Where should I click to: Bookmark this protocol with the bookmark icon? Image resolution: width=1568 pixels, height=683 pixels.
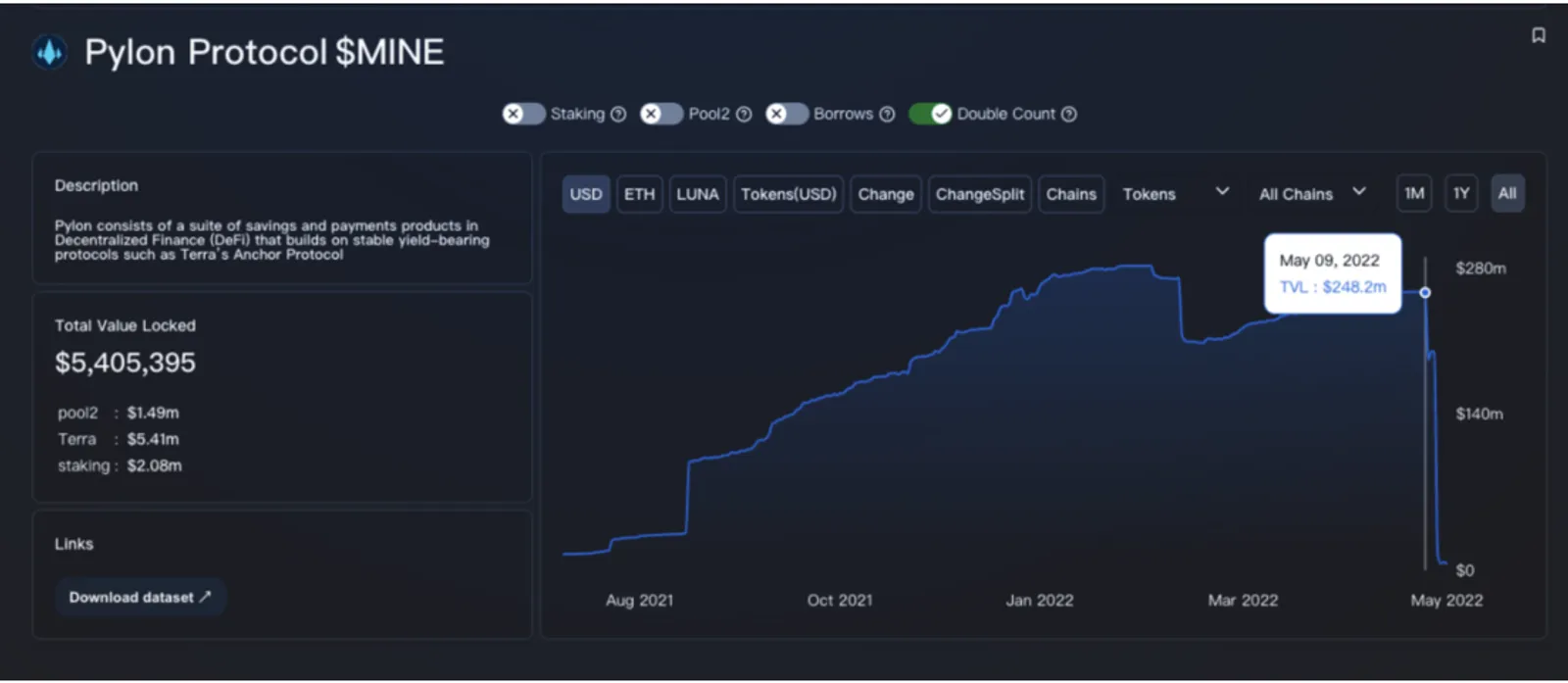tap(1539, 35)
